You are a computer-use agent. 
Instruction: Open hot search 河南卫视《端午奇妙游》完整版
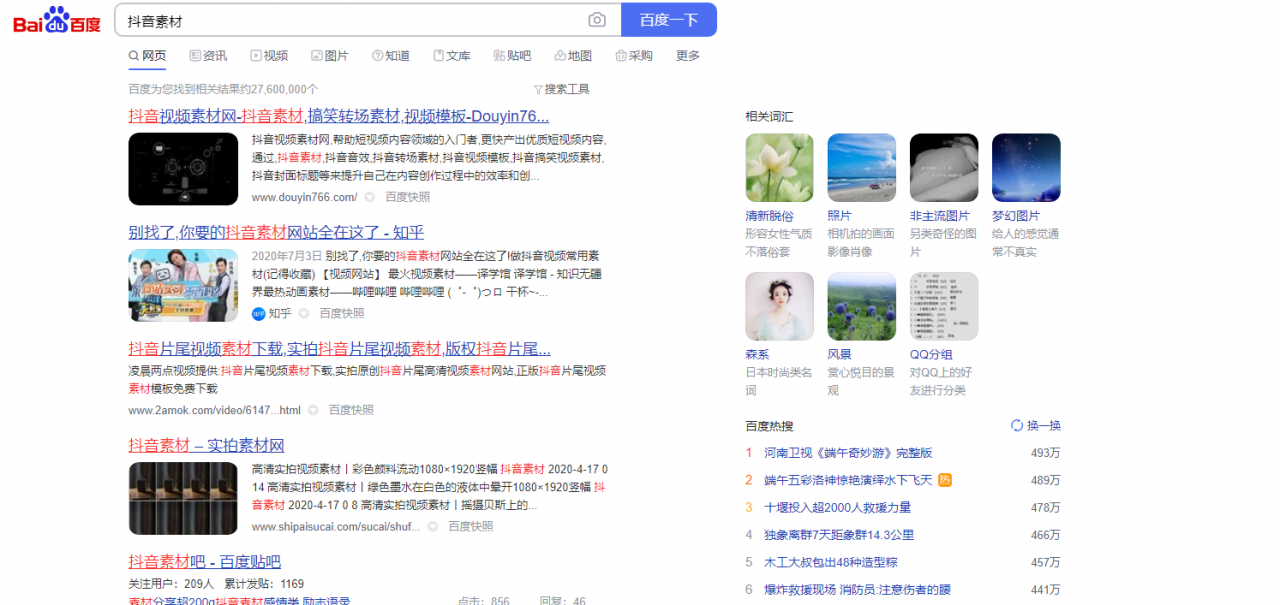848,453
